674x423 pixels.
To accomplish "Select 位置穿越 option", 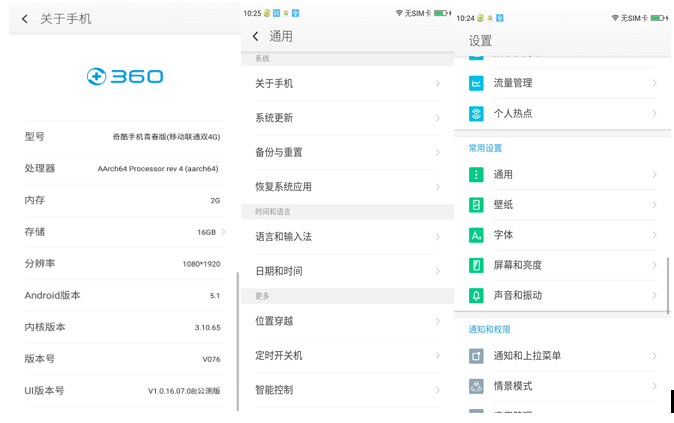I will [x=347, y=321].
